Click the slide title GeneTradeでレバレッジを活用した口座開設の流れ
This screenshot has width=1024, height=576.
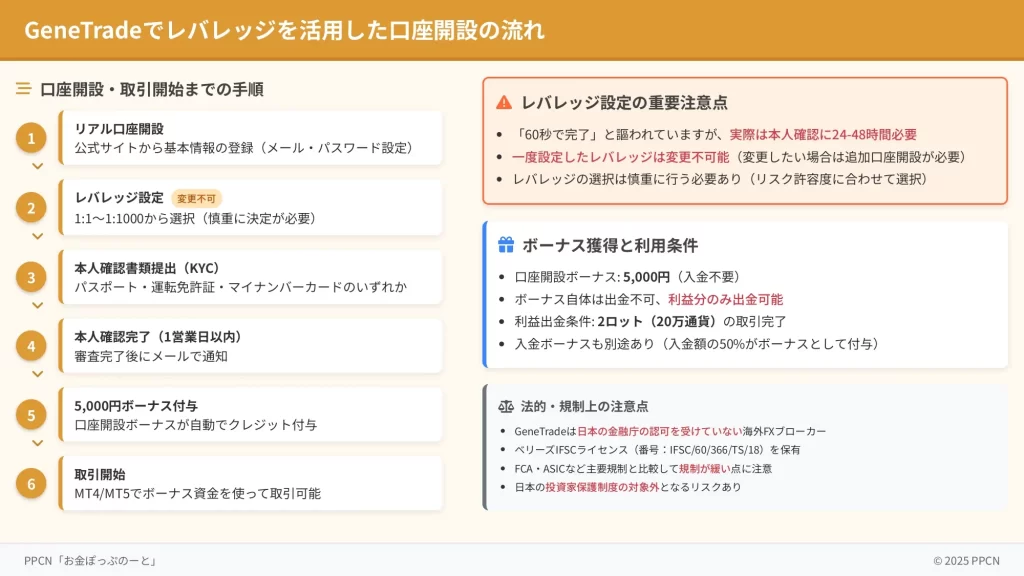(x=284, y=30)
